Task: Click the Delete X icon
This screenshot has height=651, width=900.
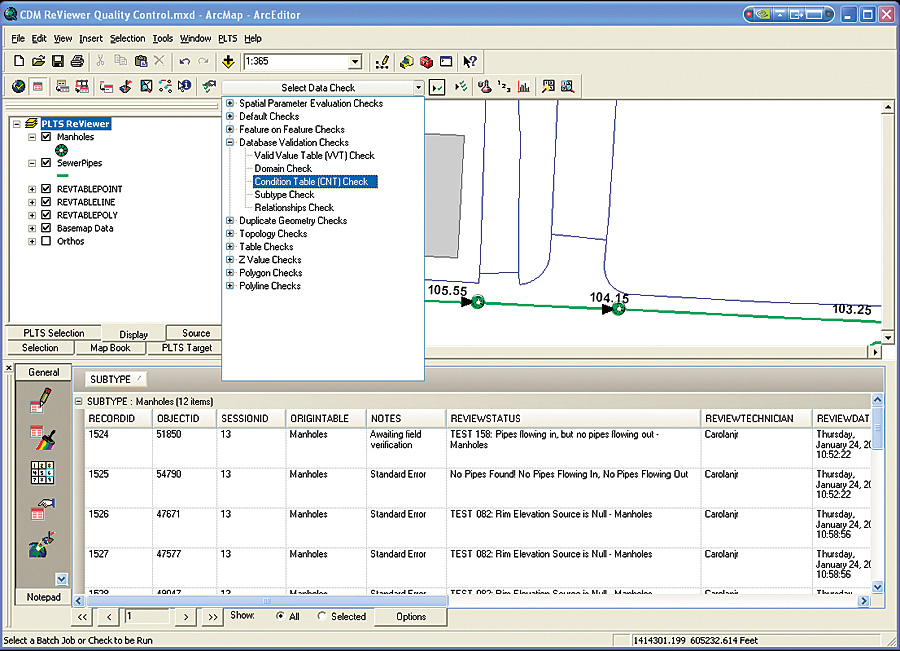Action: 160,61
